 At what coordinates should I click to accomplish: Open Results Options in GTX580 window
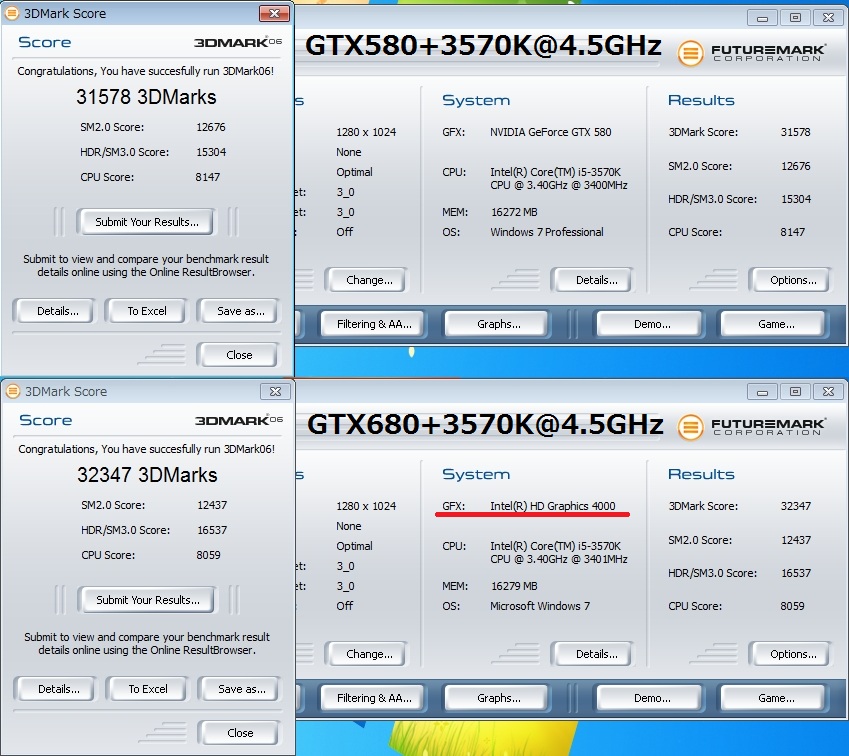pos(793,280)
